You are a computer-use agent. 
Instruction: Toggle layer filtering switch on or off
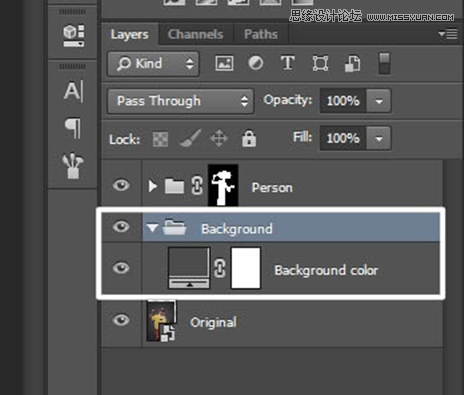coord(384,63)
